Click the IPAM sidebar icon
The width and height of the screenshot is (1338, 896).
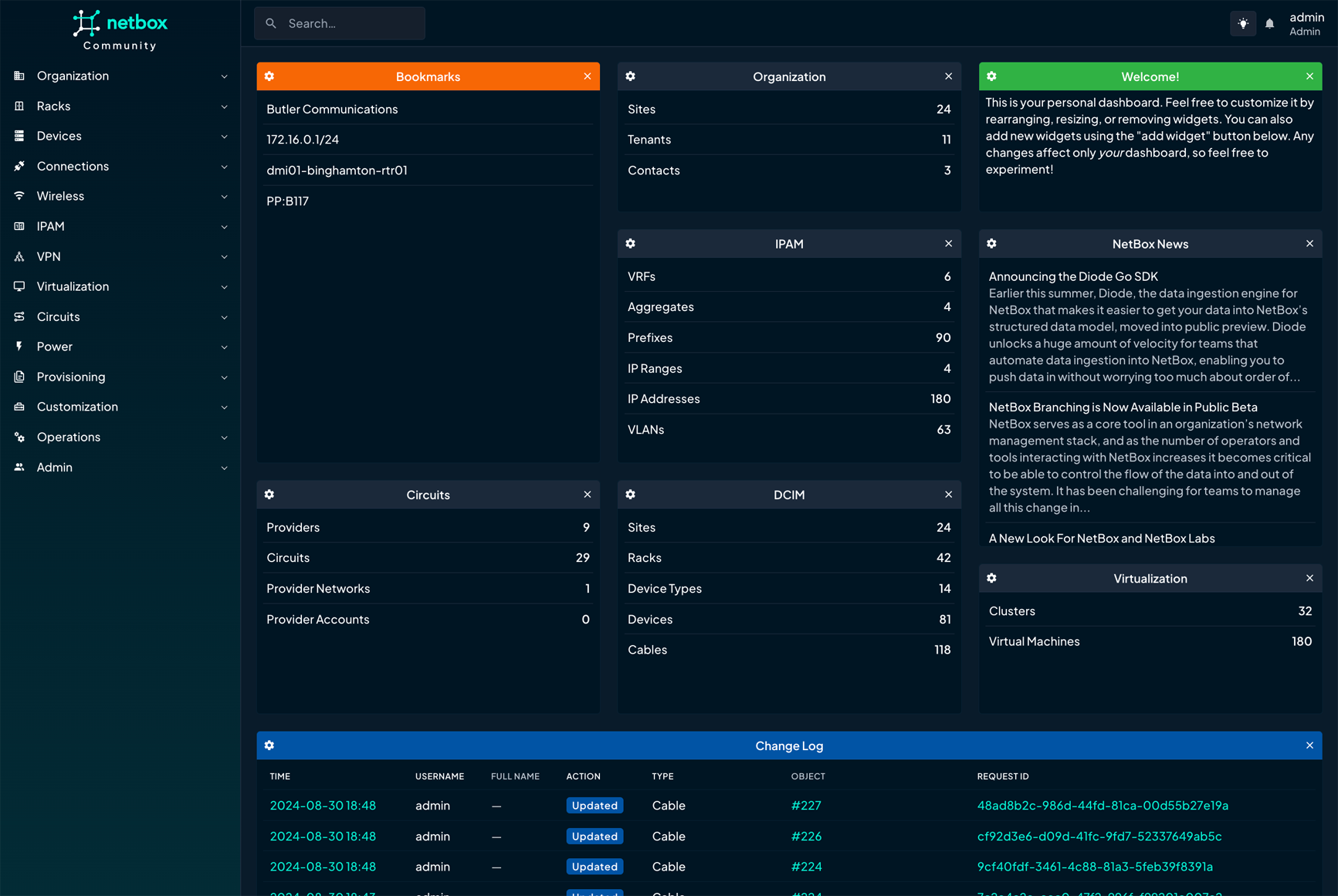[19, 226]
